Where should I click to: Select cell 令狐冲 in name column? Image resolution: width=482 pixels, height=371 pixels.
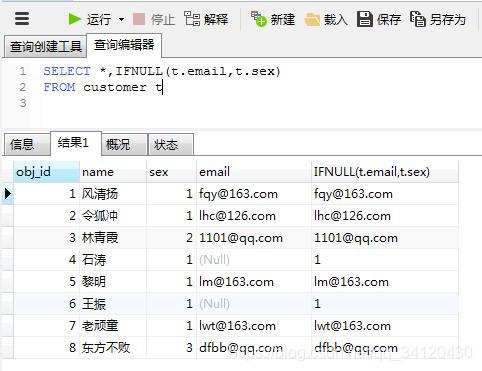click(x=113, y=216)
